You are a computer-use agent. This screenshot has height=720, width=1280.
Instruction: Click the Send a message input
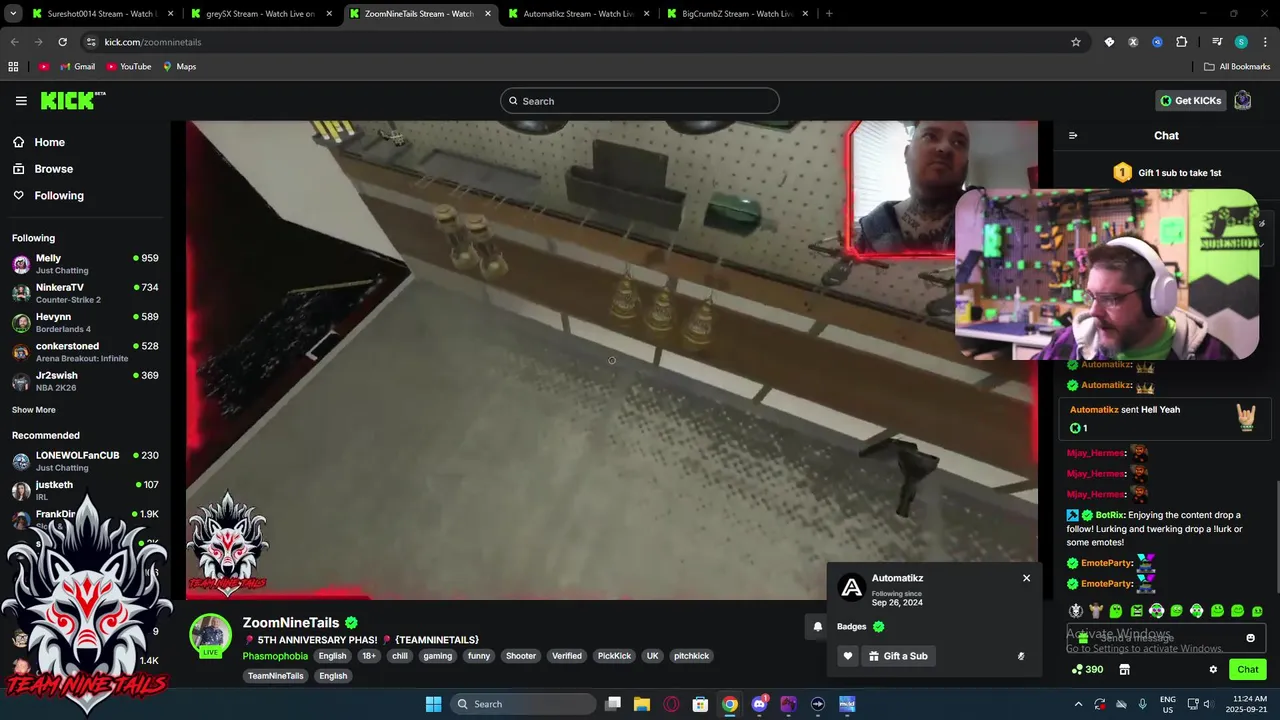pyautogui.click(x=1165, y=638)
